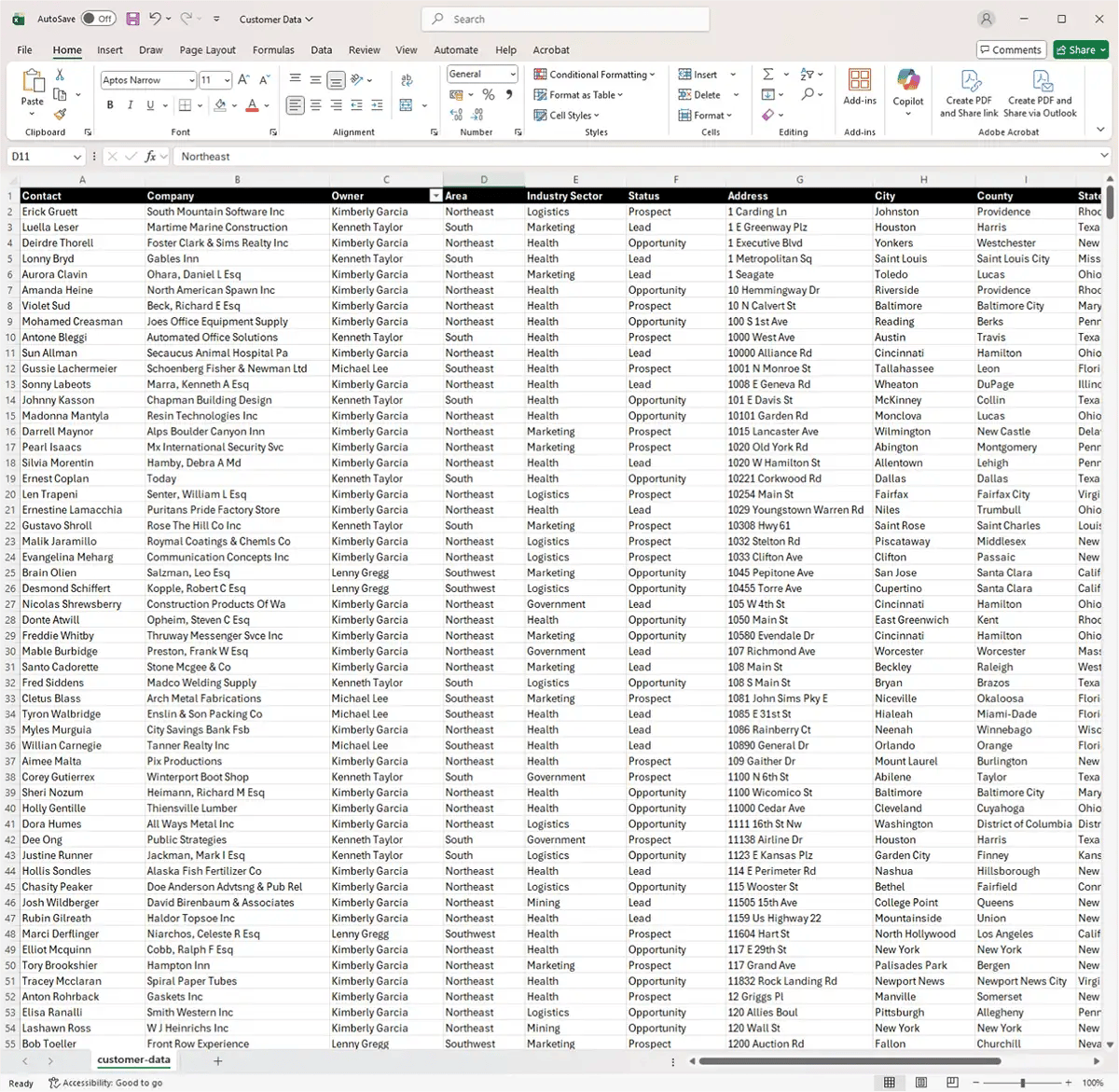Toggle Bold formatting

(109, 105)
